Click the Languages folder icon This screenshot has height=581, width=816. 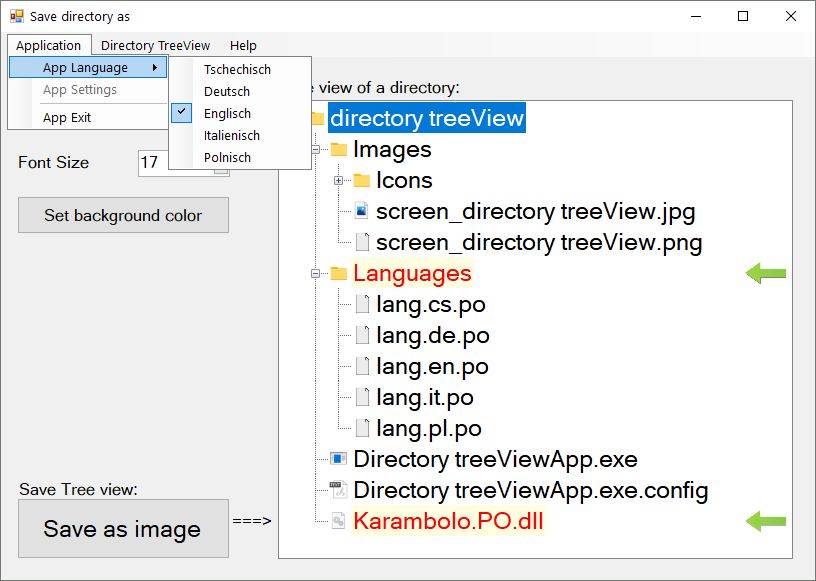point(339,274)
